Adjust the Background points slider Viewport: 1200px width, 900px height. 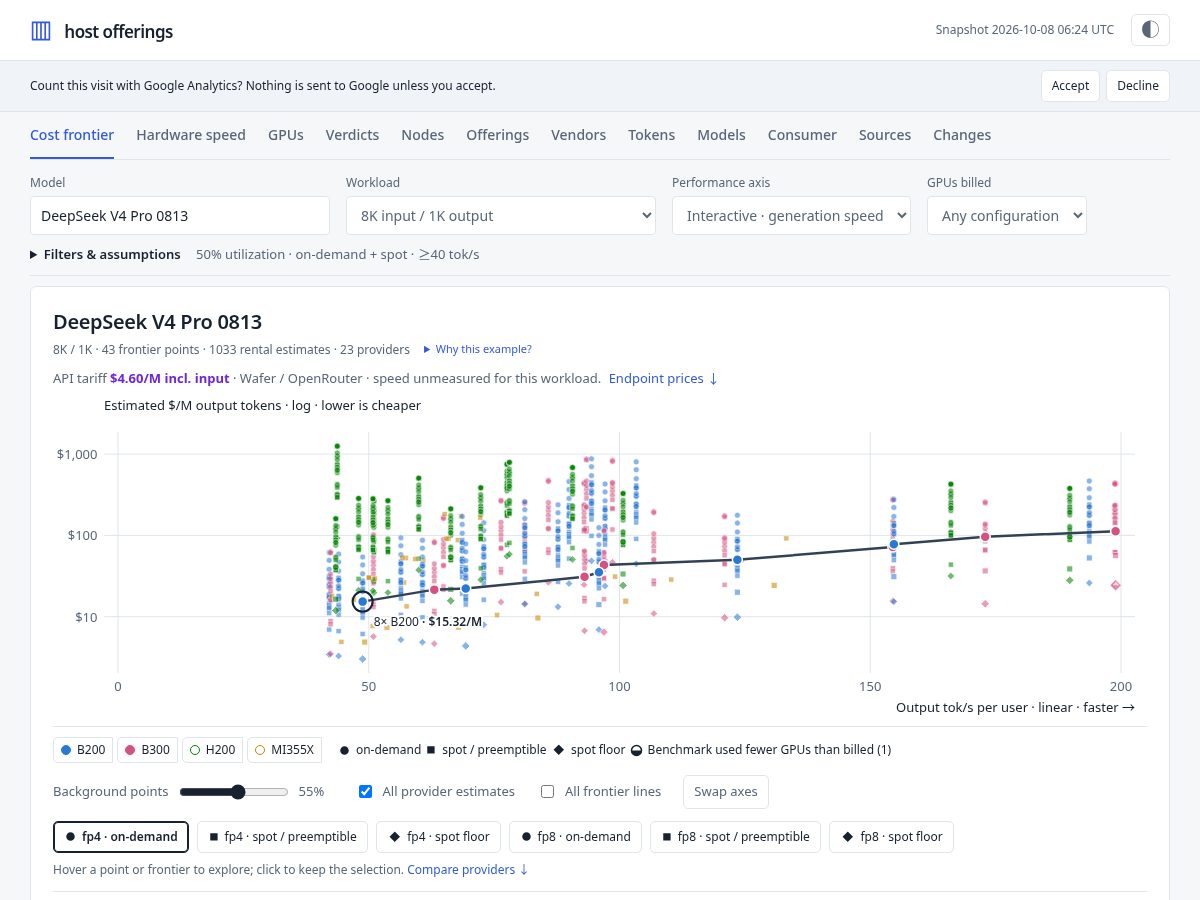pos(234,792)
